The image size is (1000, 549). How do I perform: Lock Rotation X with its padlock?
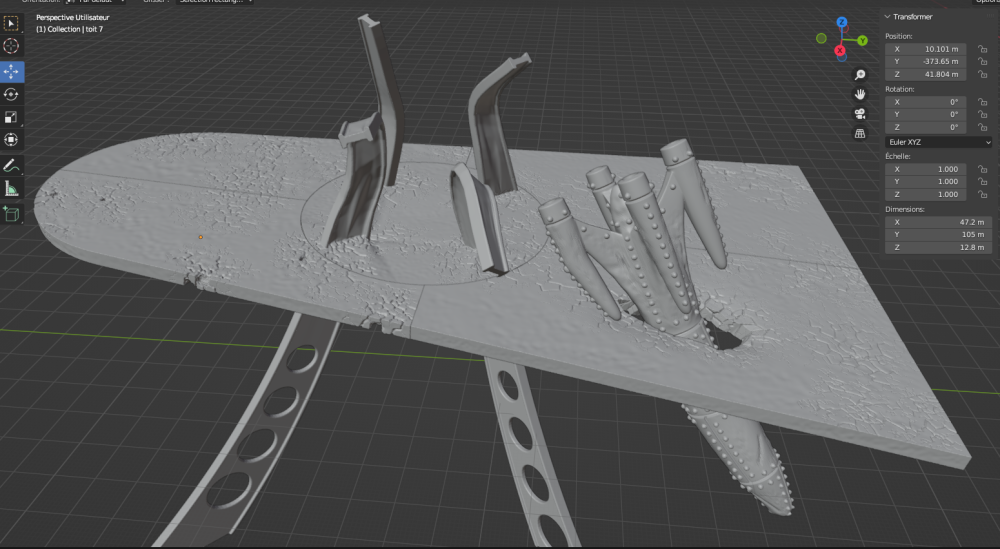[x=982, y=102]
